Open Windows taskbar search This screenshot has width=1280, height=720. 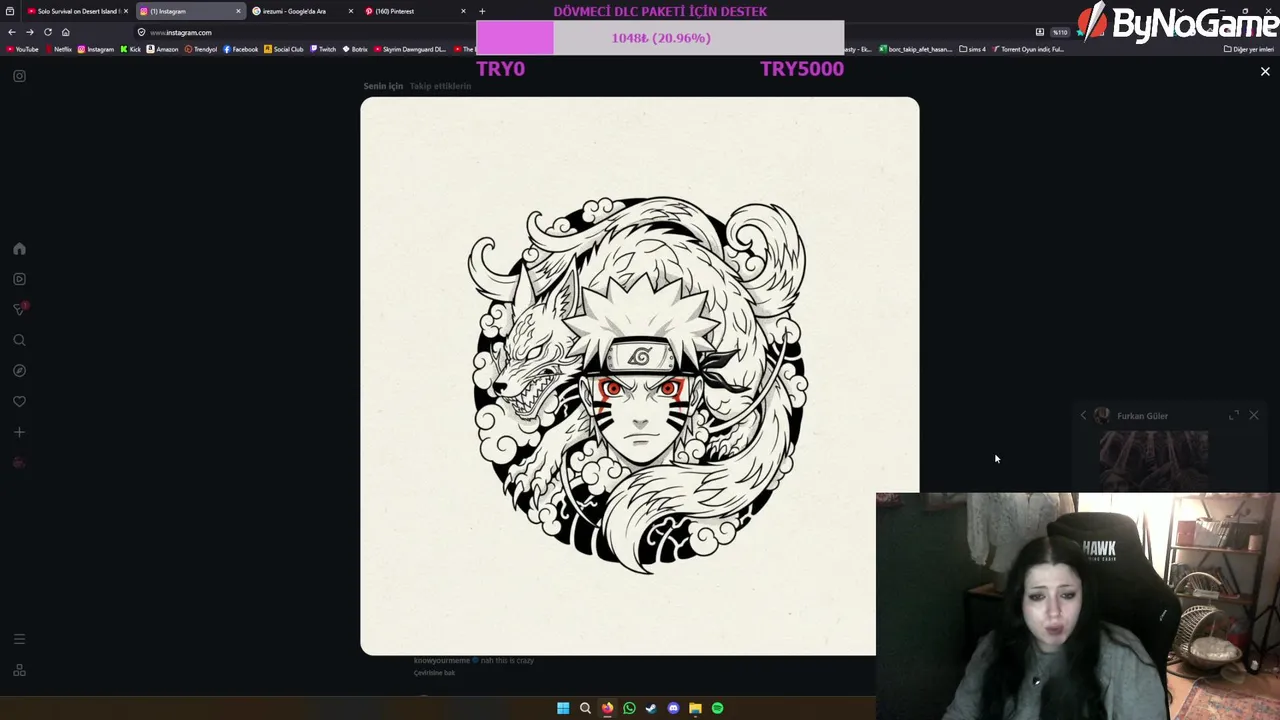(x=585, y=708)
